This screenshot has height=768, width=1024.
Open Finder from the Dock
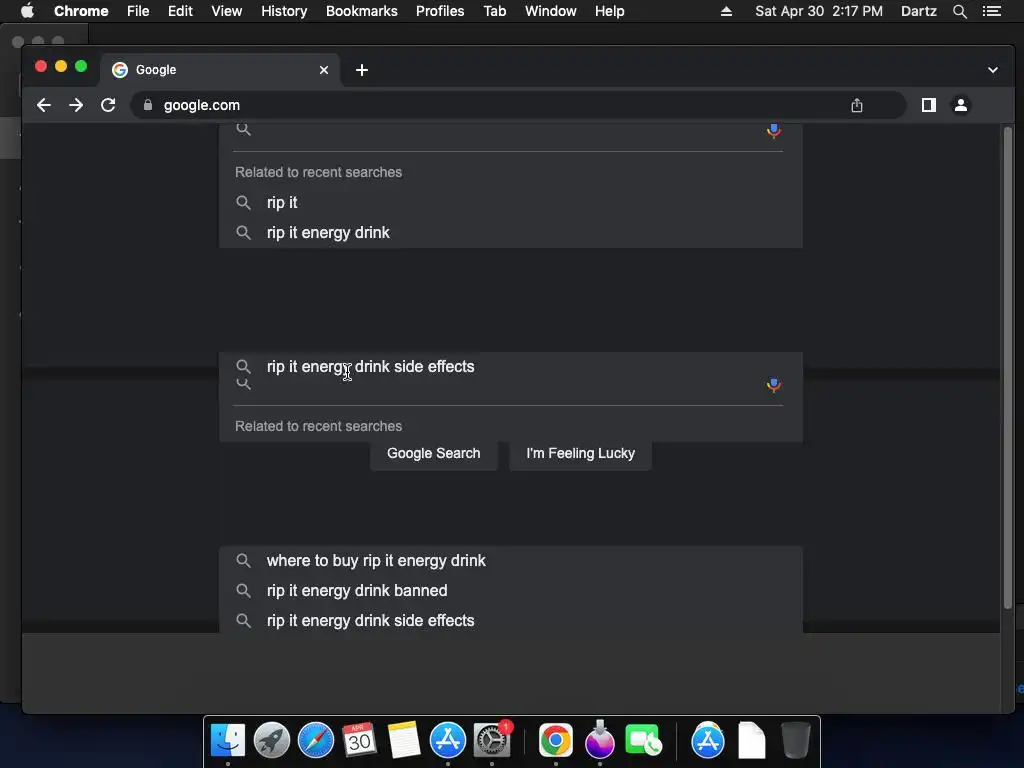pyautogui.click(x=228, y=741)
